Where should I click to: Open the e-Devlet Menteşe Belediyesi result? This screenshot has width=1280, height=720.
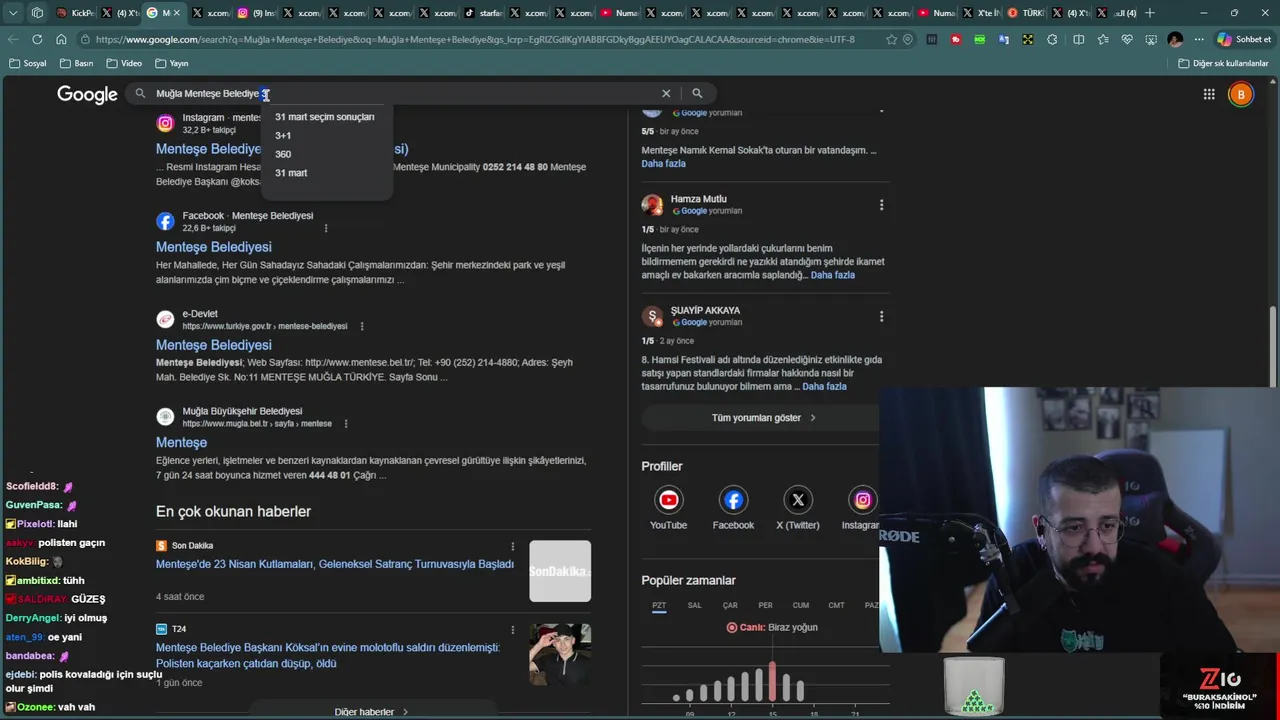[x=213, y=345]
